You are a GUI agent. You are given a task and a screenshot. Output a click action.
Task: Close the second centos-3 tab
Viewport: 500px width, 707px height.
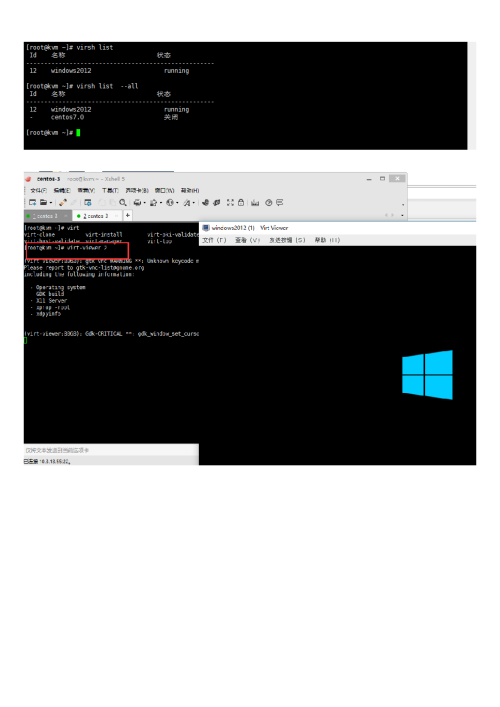116,216
